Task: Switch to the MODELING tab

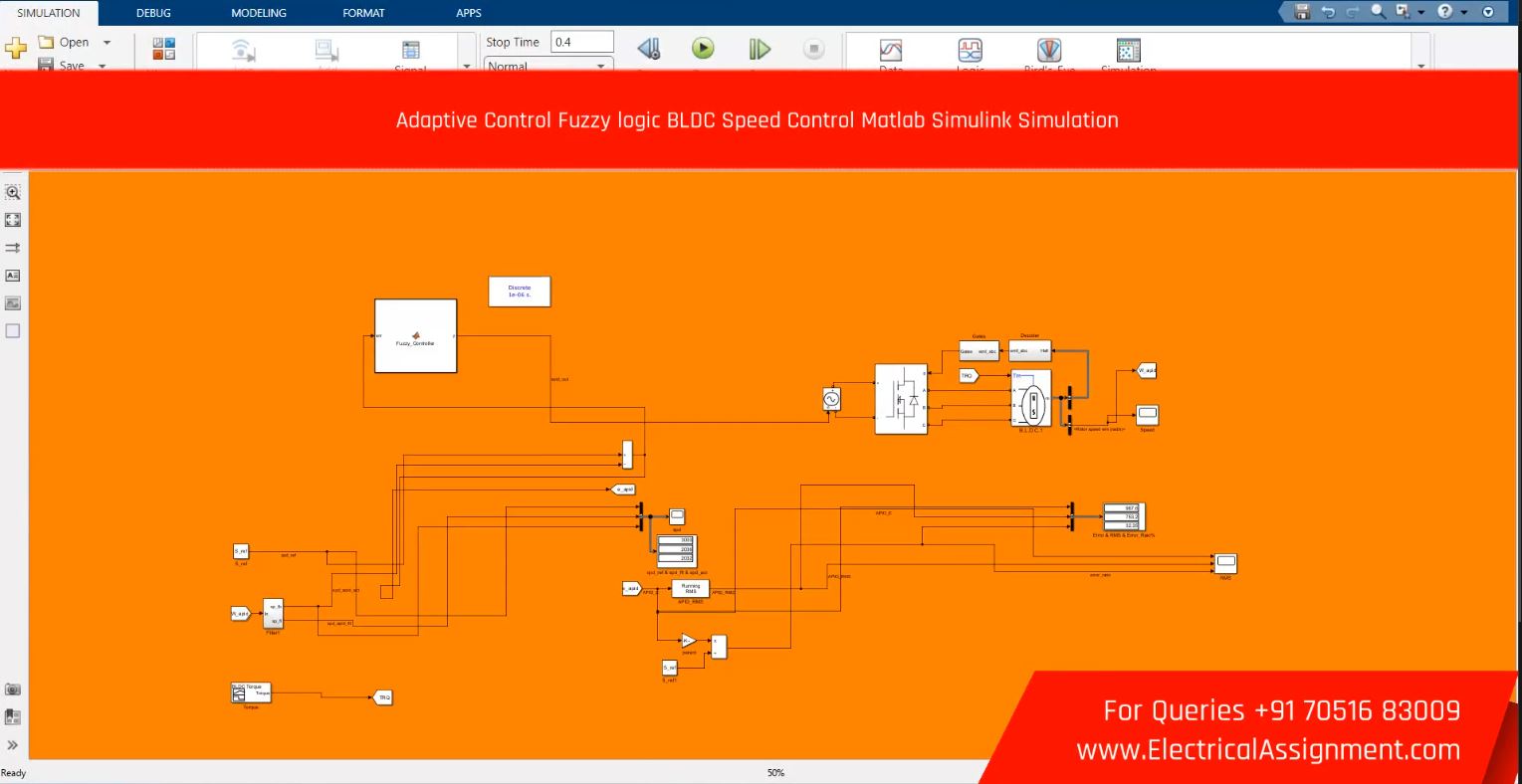Action: pos(258,13)
